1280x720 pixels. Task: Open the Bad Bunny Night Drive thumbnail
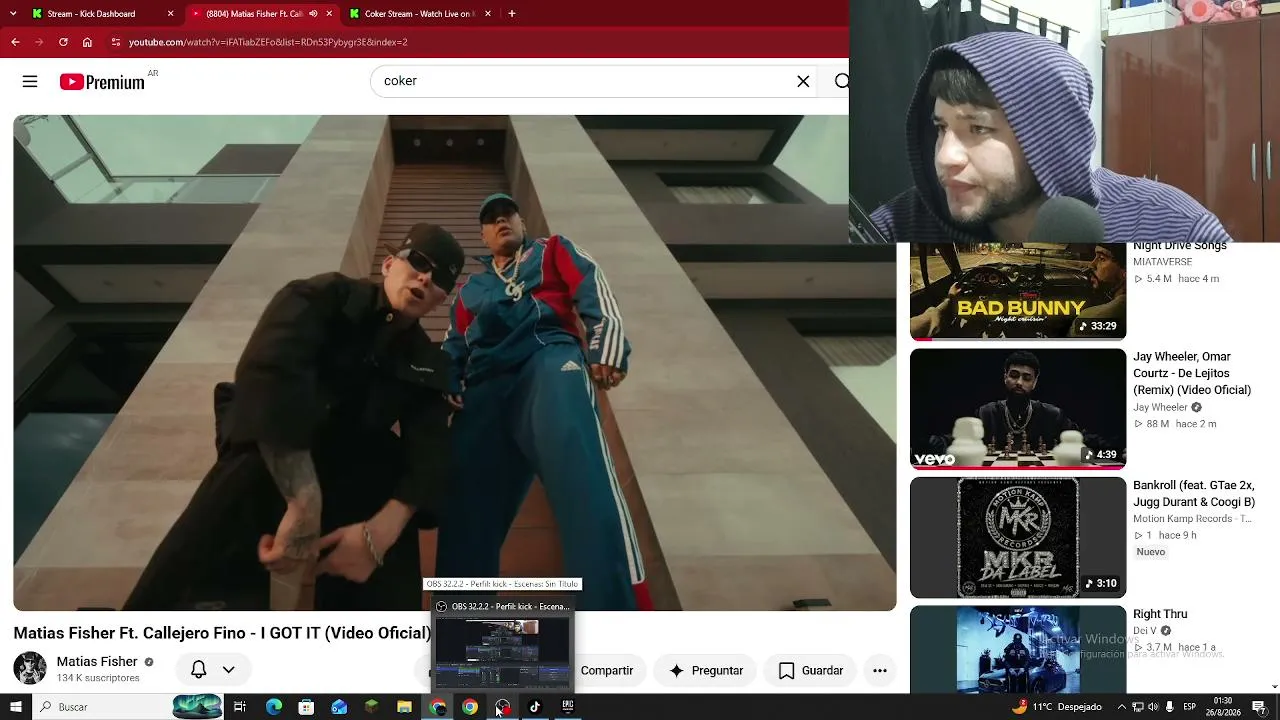tap(1018, 291)
